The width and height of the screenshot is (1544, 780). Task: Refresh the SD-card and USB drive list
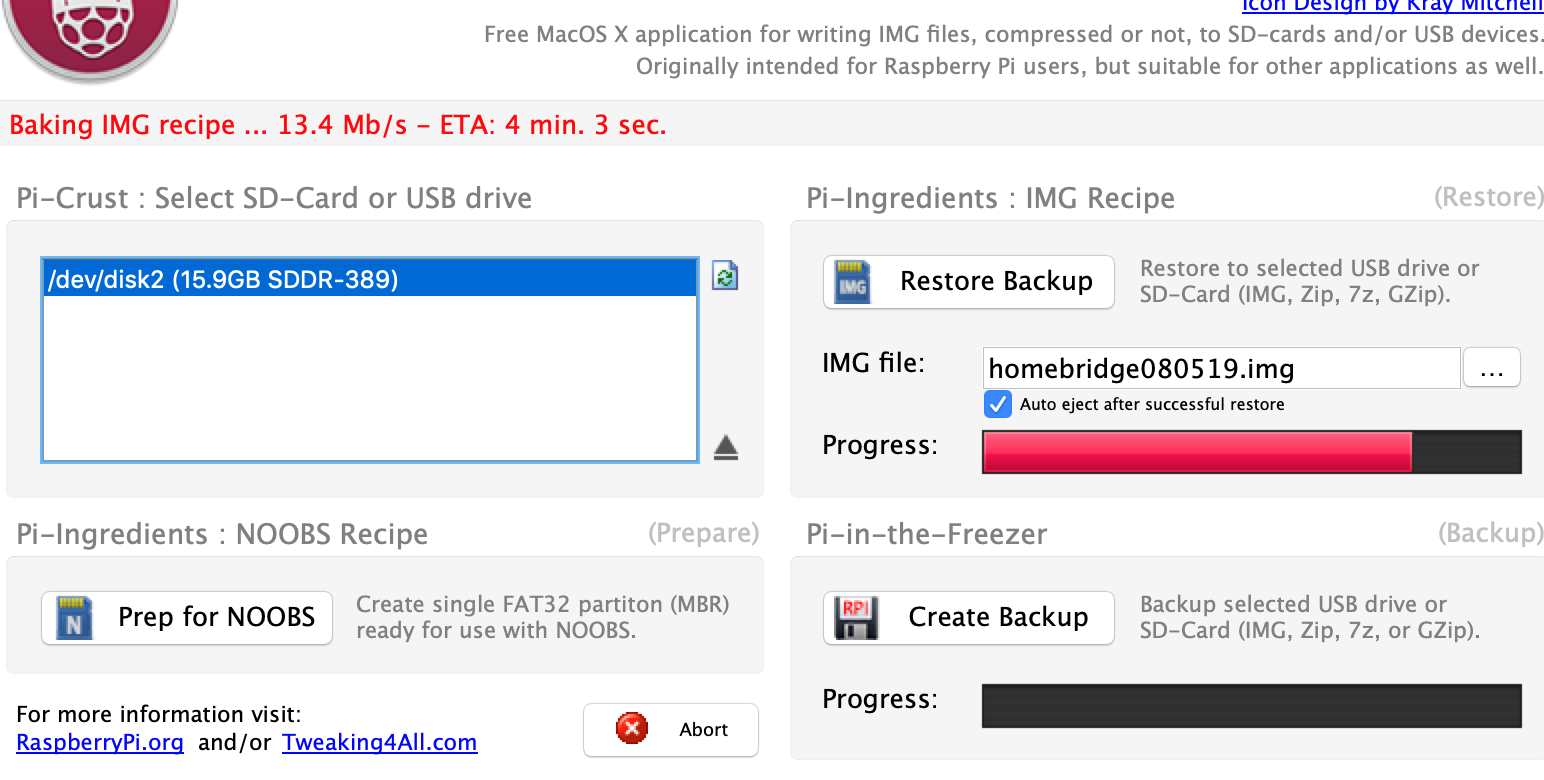[725, 276]
